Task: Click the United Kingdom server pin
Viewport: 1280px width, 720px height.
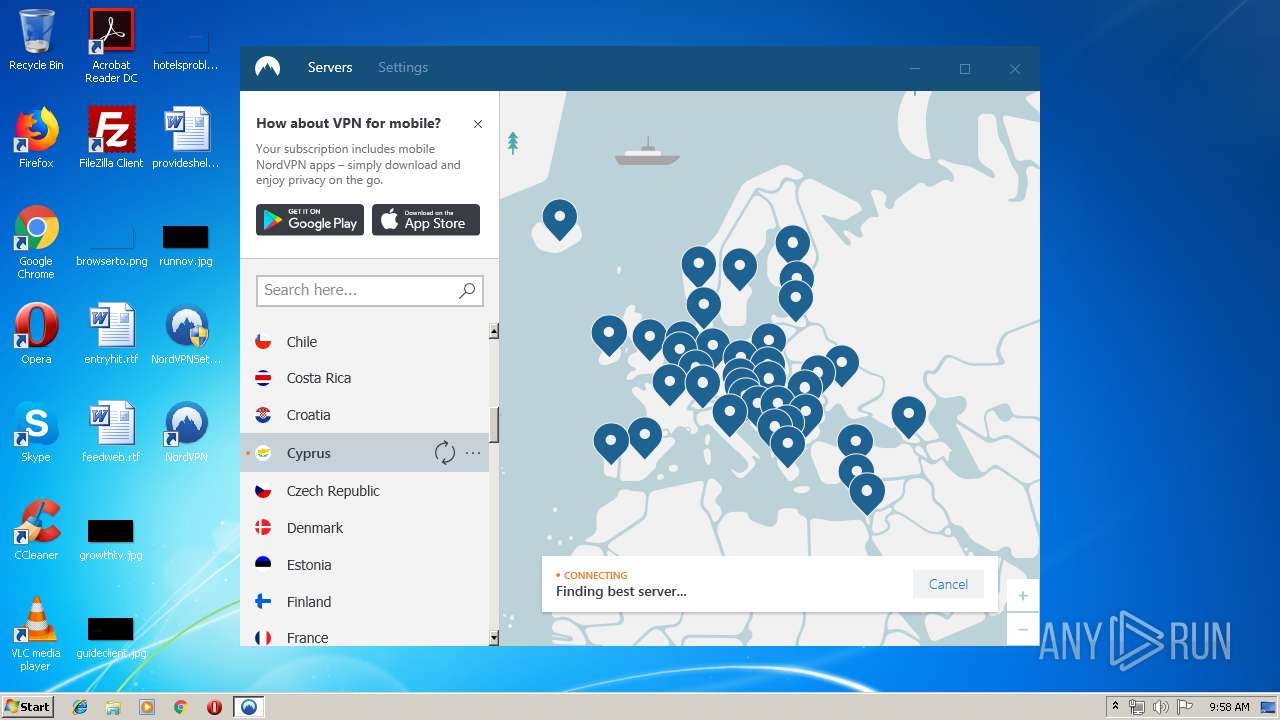Action: 649,339
